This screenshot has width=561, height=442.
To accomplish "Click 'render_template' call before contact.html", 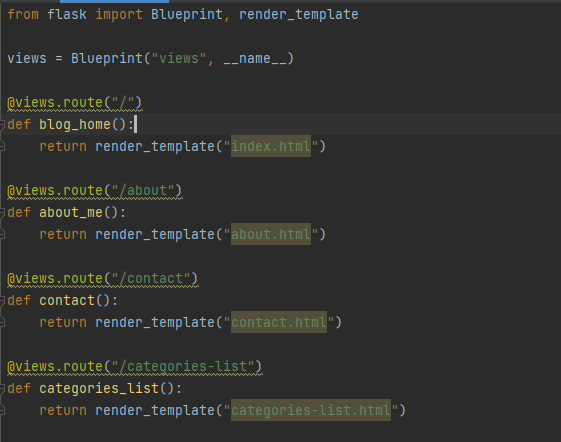I will tap(155, 322).
